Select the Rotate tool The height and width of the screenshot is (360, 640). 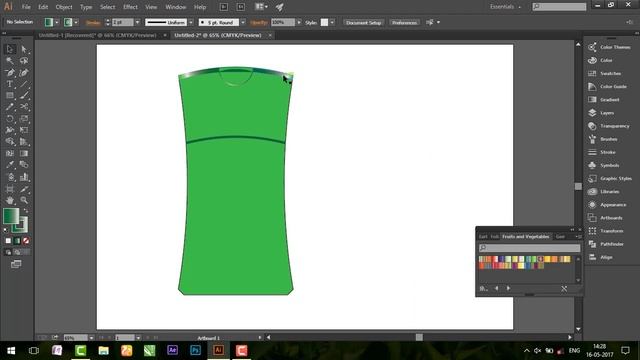coord(10,119)
